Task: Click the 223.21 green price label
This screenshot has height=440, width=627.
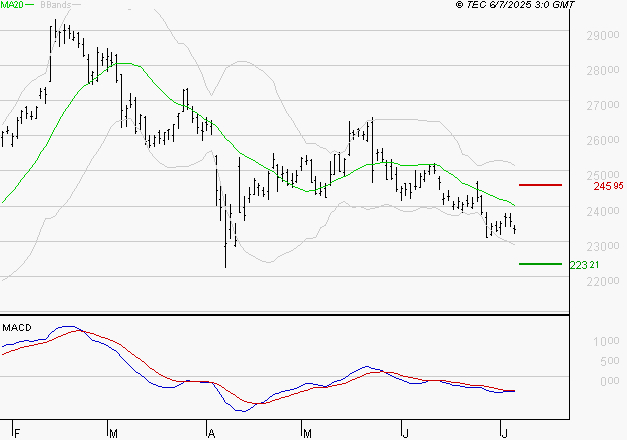Action: 584,265
